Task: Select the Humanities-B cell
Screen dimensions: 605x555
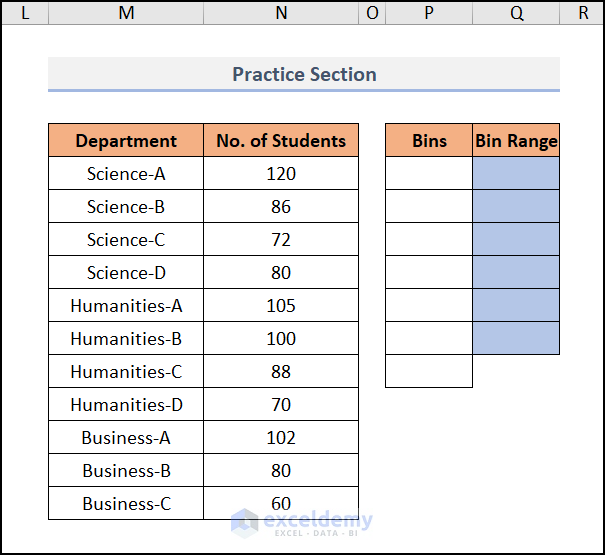Action: pyautogui.click(x=126, y=339)
